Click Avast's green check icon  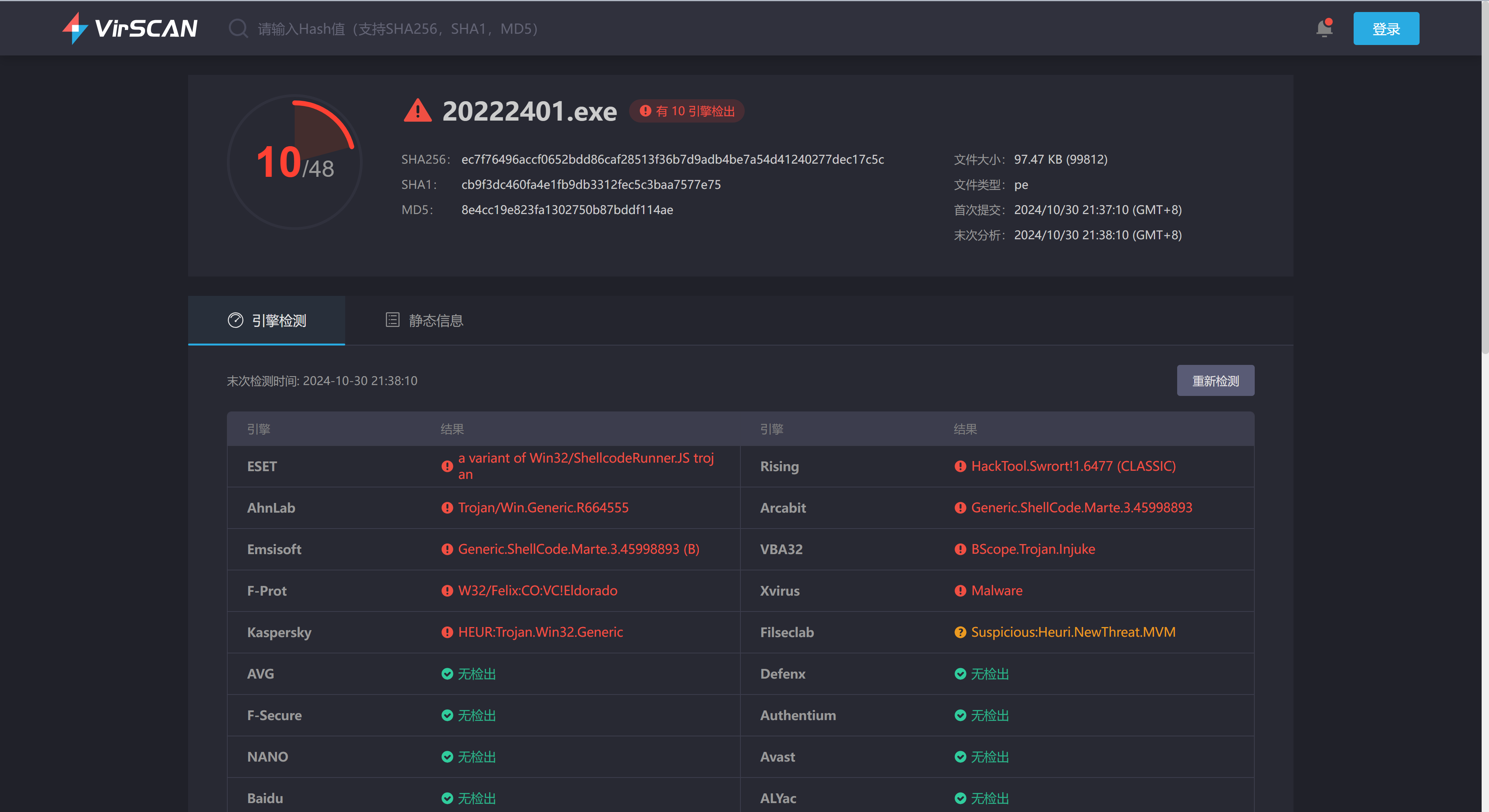click(x=960, y=757)
